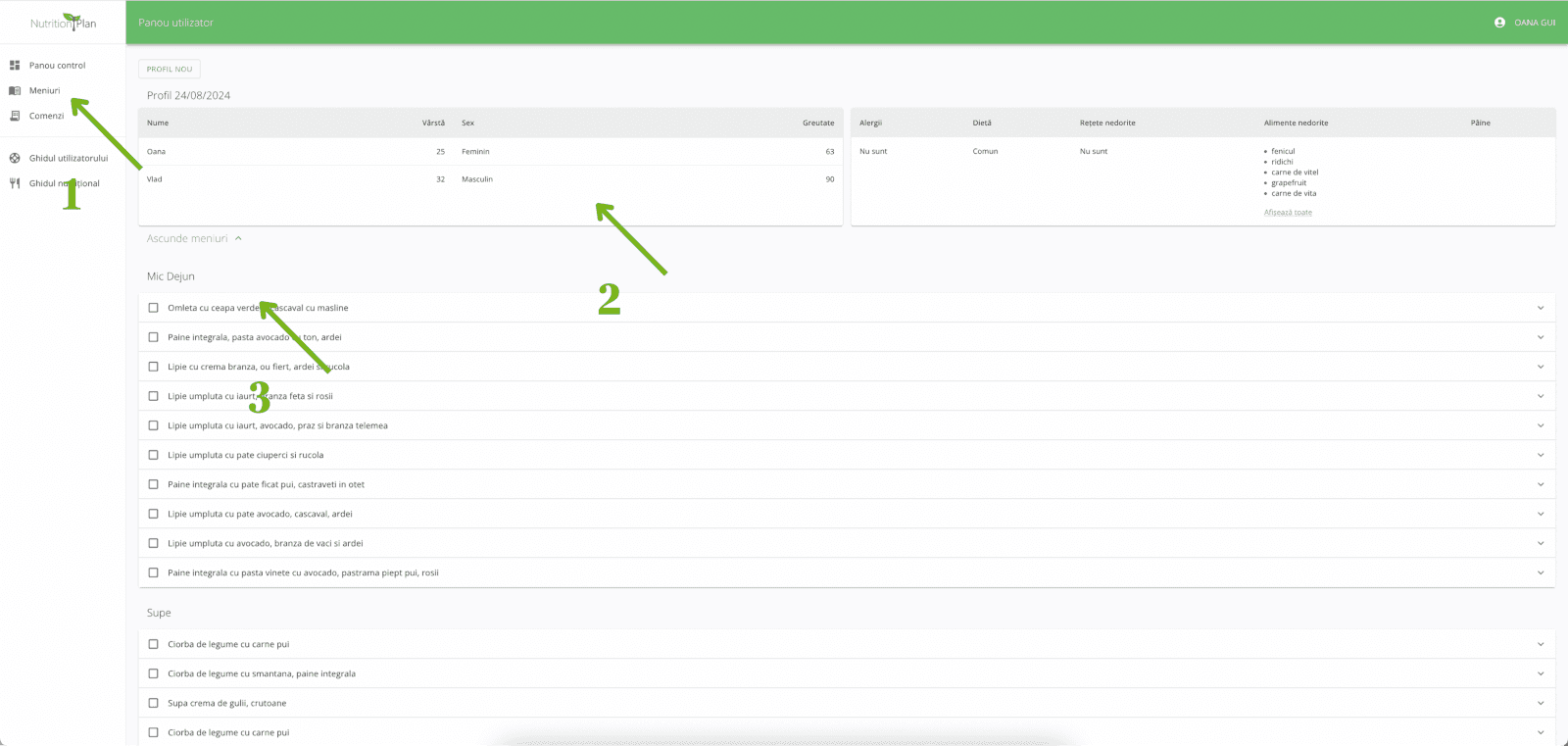Check Lipie umpluta cu iaurt, avocado, praz checkbox
Viewport: 1568px width, 746px height.
click(153, 425)
